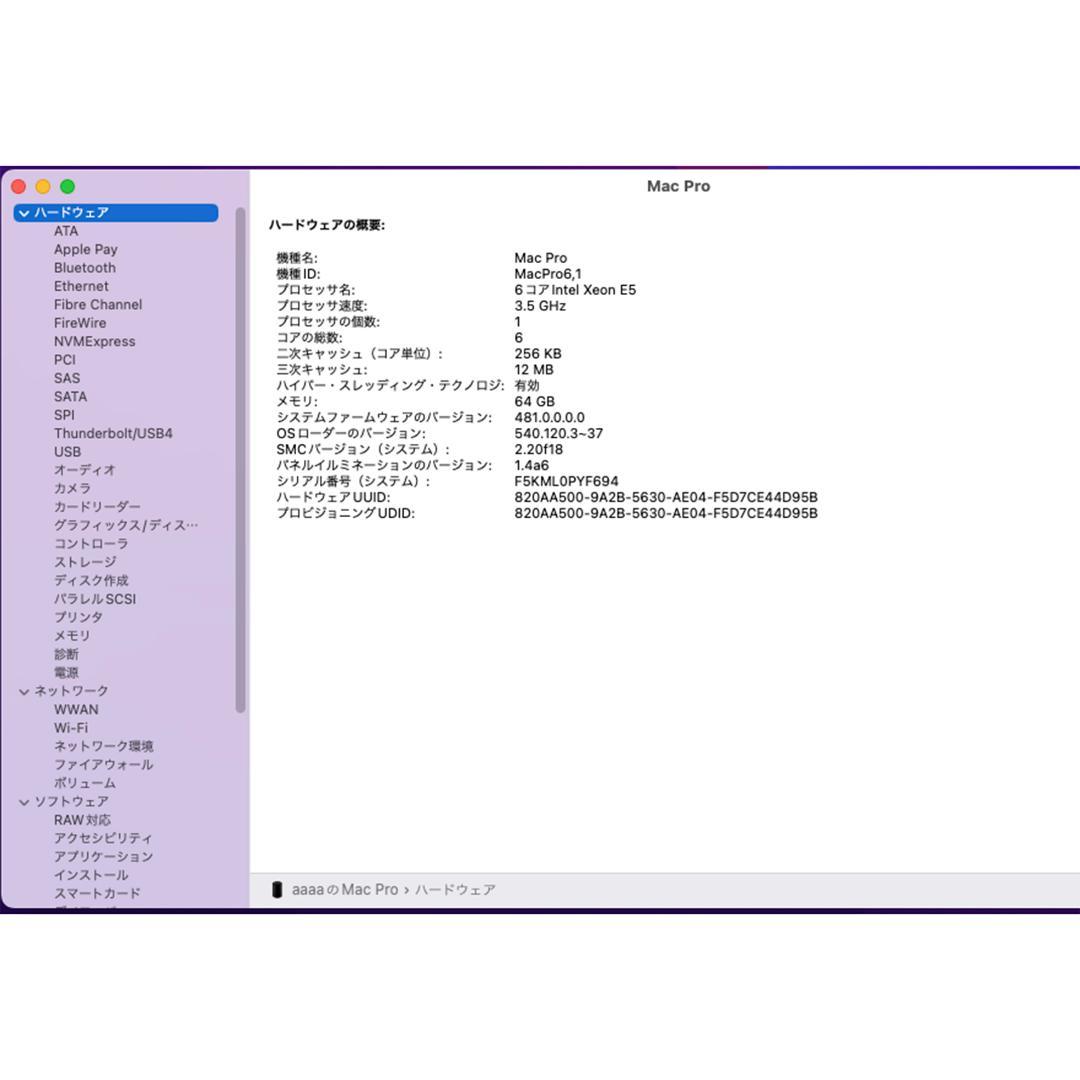
Task: Click the model ID value MacPro6,1
Action: coord(548,274)
